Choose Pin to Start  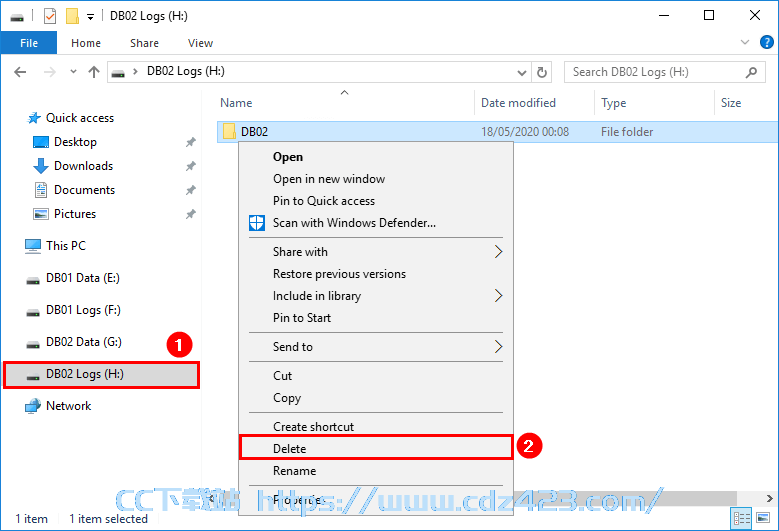(376, 318)
